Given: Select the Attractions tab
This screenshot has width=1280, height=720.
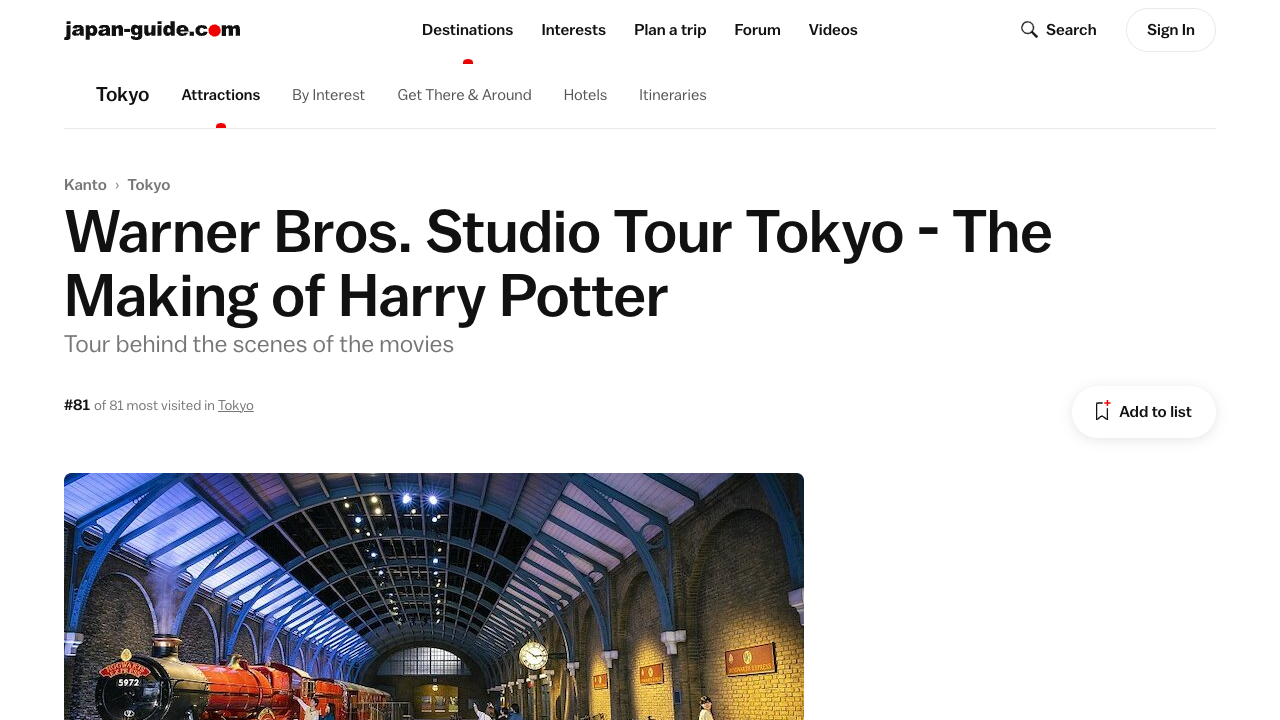Looking at the screenshot, I should [x=220, y=95].
